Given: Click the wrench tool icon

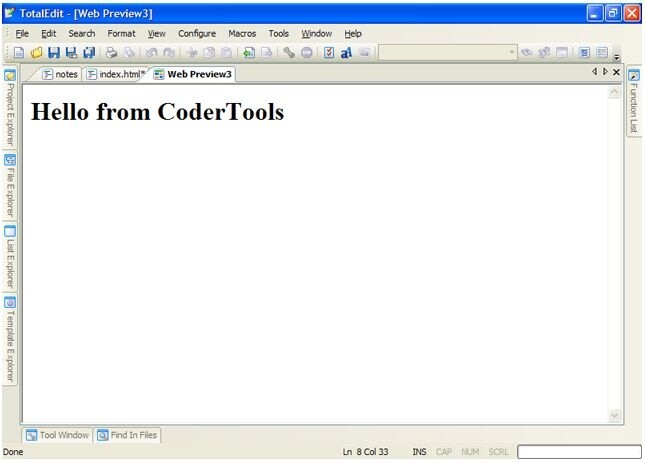Looking at the screenshot, I should point(289,52).
